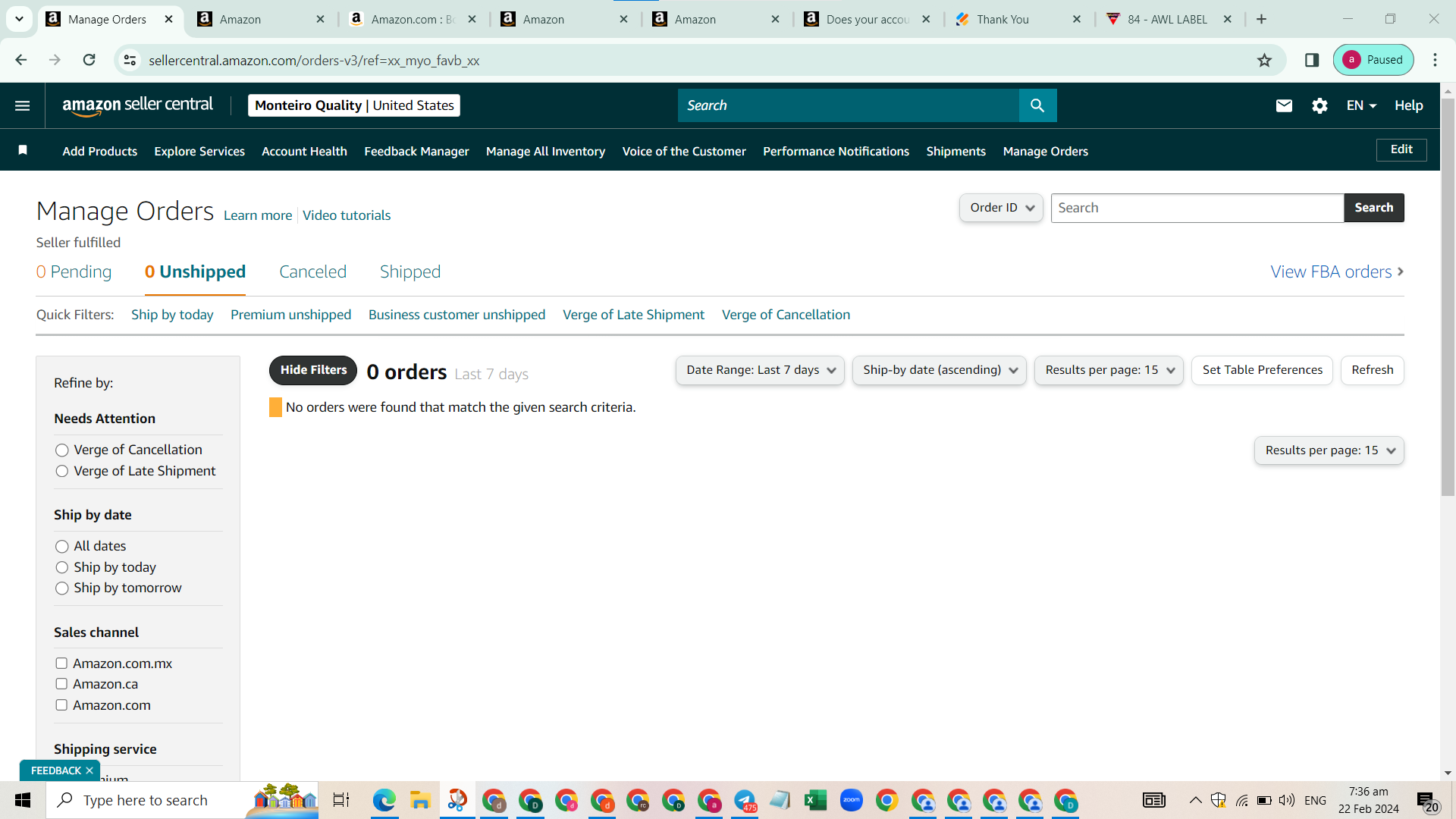
Task: Open Set Table Preferences
Action: (x=1262, y=370)
